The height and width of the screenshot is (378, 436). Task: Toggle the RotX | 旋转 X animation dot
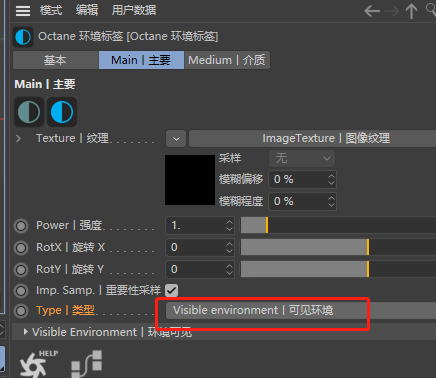(21, 248)
